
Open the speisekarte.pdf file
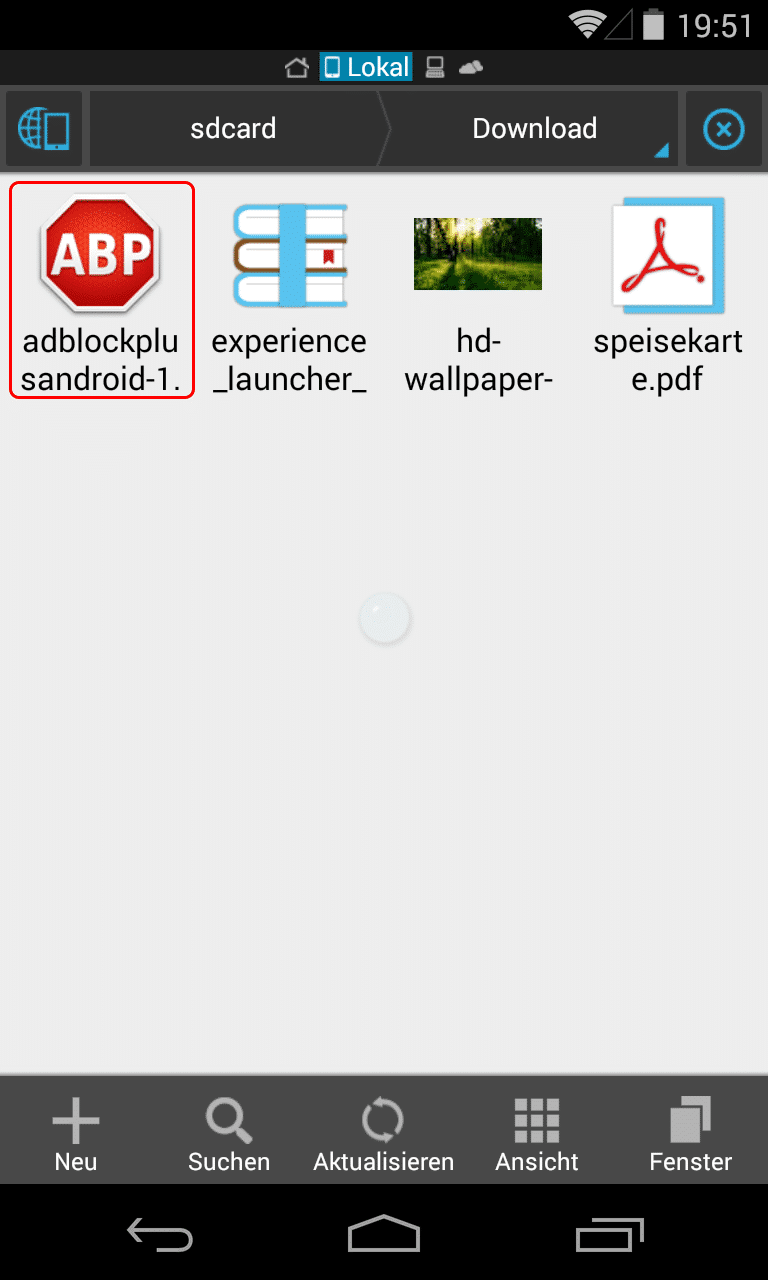pyautogui.click(x=668, y=290)
